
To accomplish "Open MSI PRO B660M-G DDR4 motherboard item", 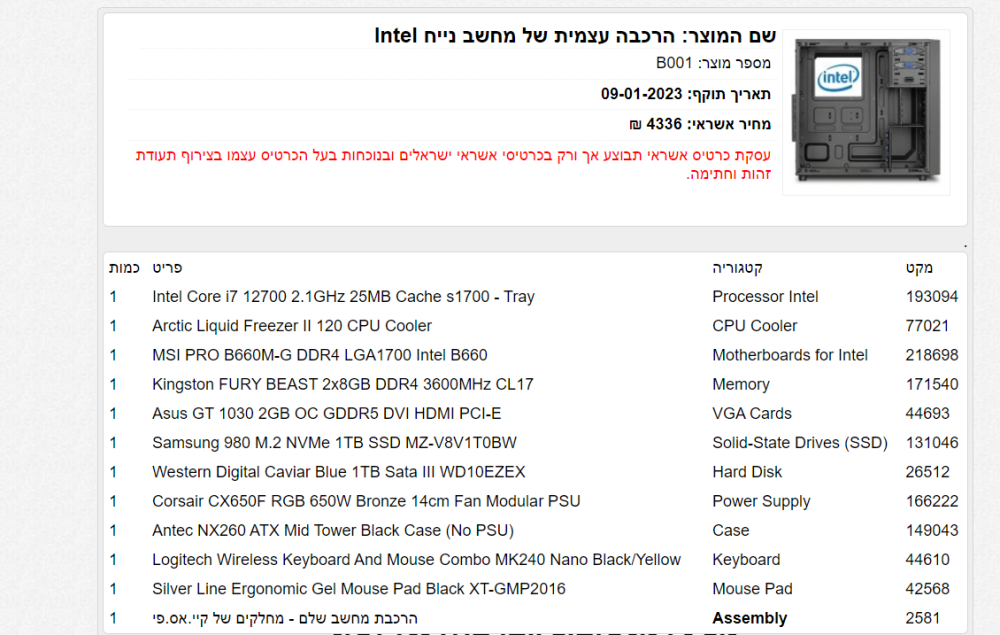I will pyautogui.click(x=320, y=355).
